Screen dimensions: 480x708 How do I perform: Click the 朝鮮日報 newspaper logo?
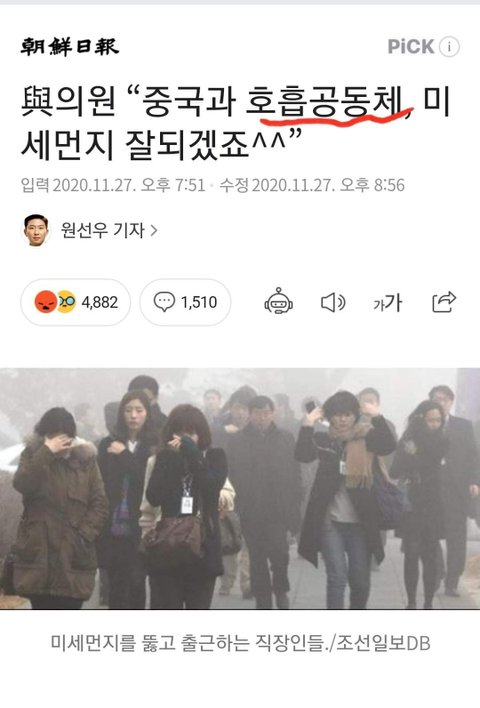point(70,47)
